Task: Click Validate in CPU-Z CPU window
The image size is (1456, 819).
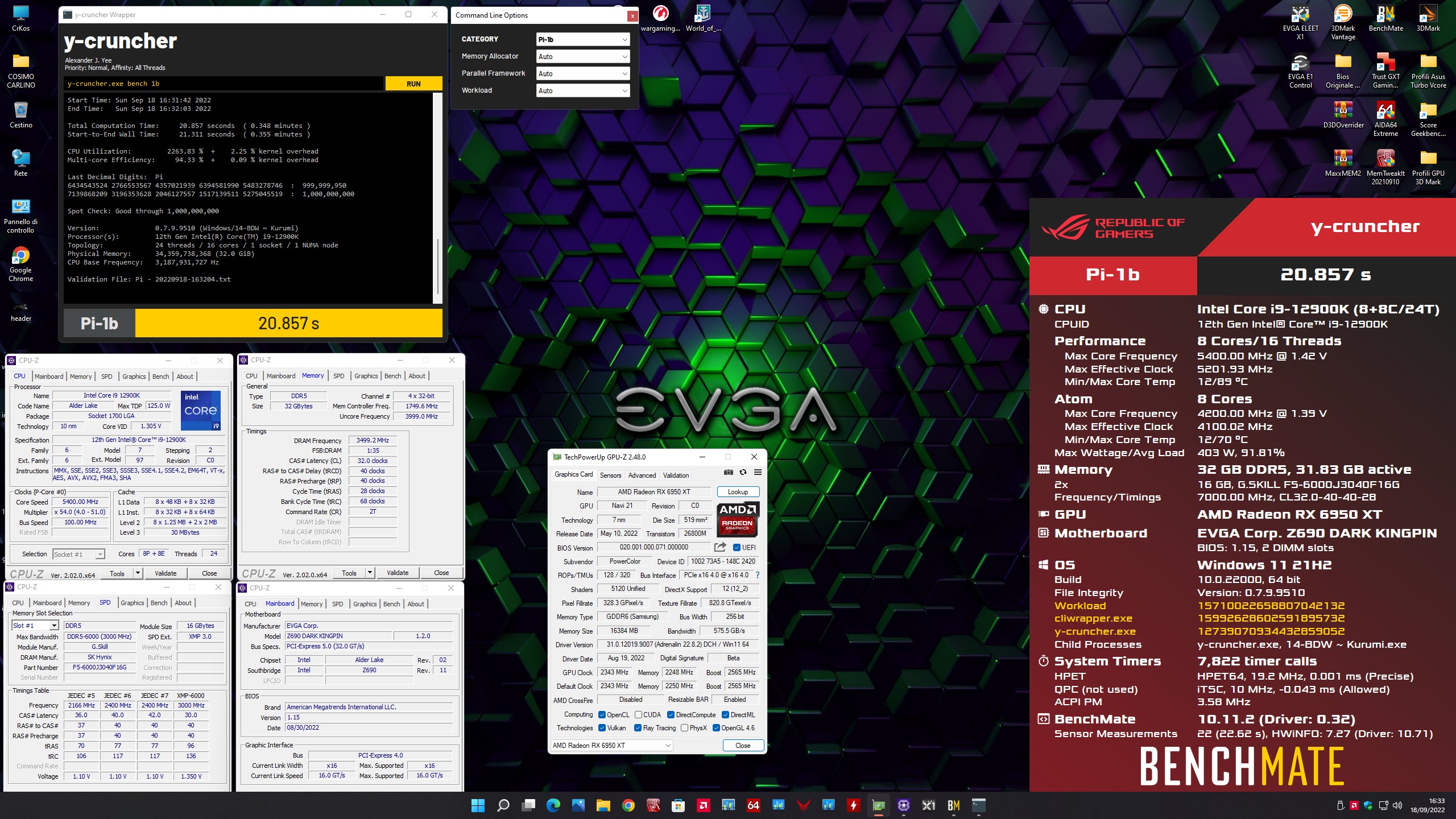Action: (166, 573)
